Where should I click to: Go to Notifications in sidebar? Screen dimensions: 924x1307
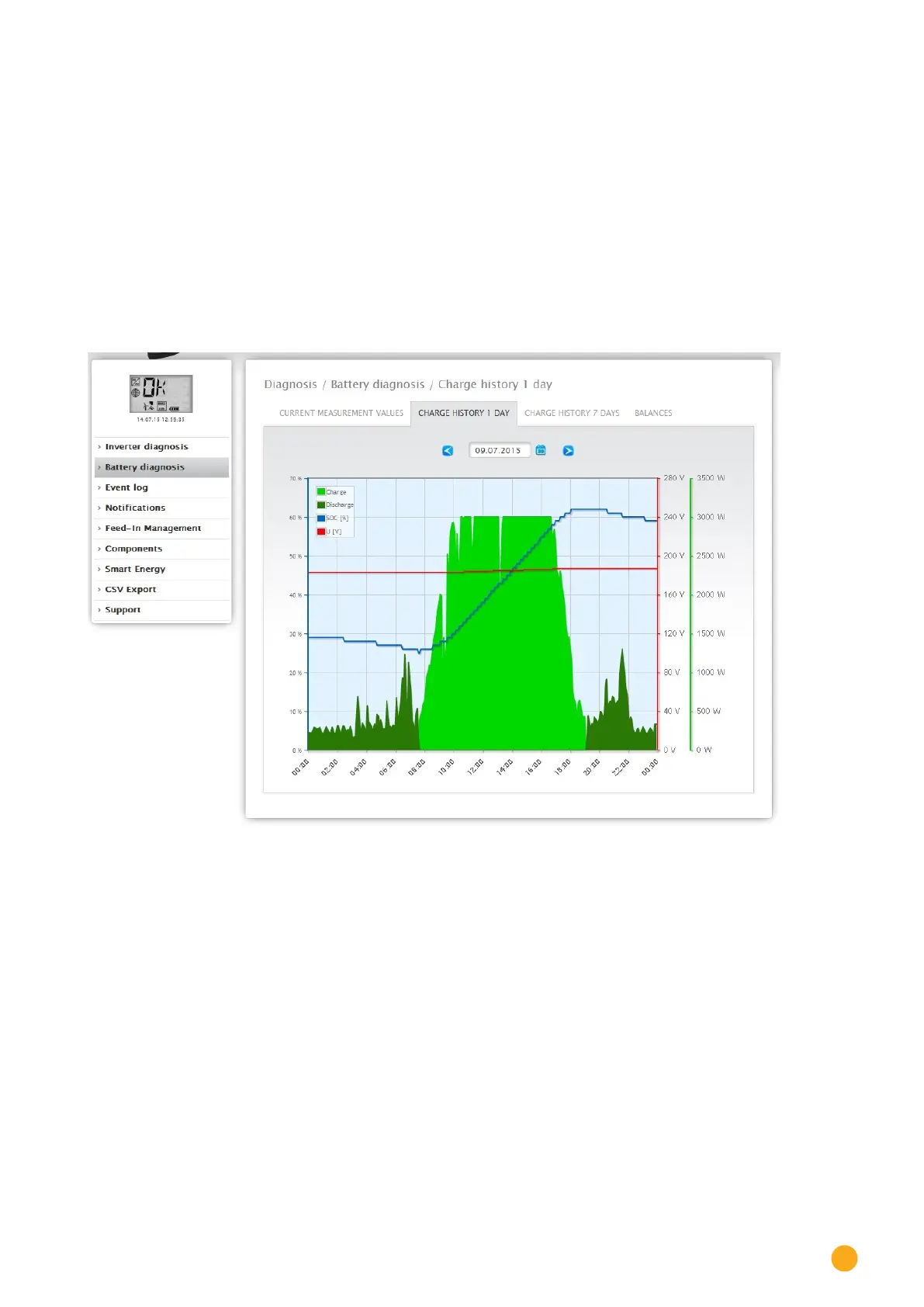click(161, 508)
